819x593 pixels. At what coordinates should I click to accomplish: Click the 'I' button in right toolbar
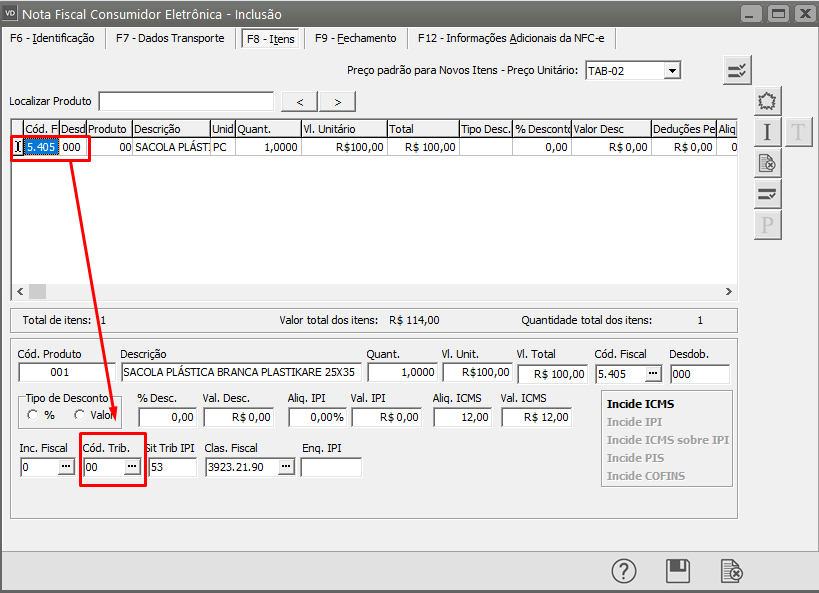point(767,132)
